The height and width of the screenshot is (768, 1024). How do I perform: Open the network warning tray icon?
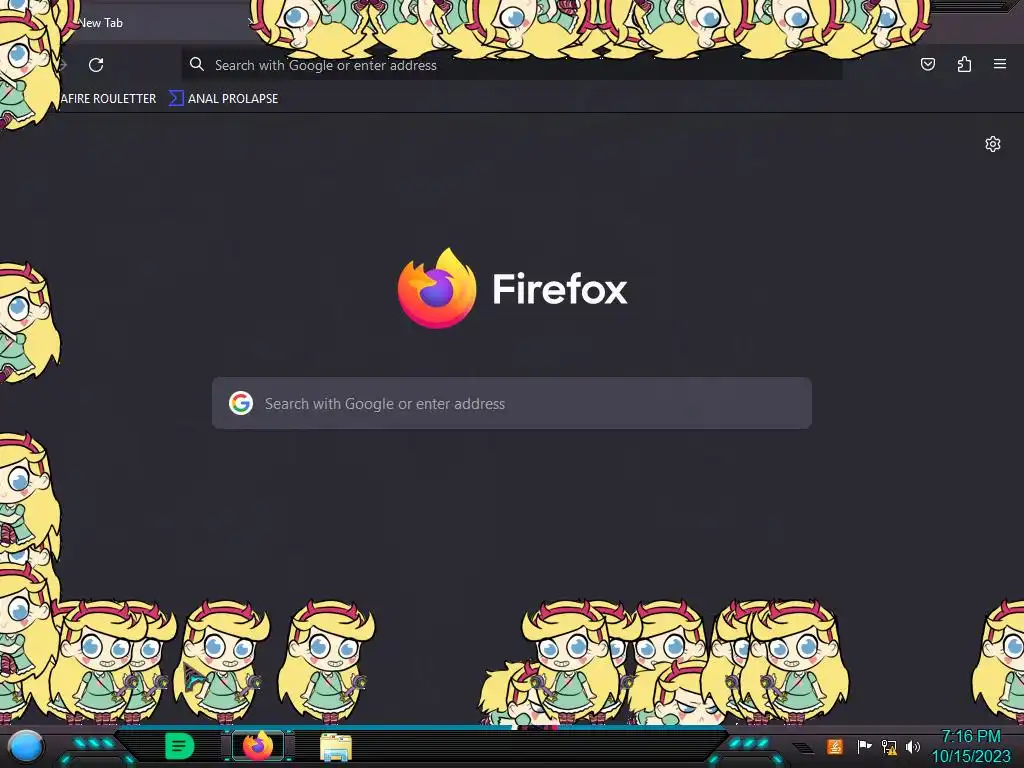(889, 746)
